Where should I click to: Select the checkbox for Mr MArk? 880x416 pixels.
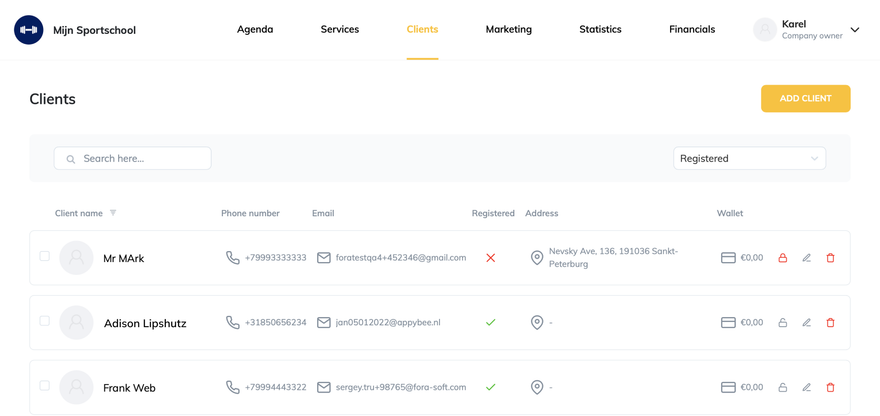[x=44, y=256]
